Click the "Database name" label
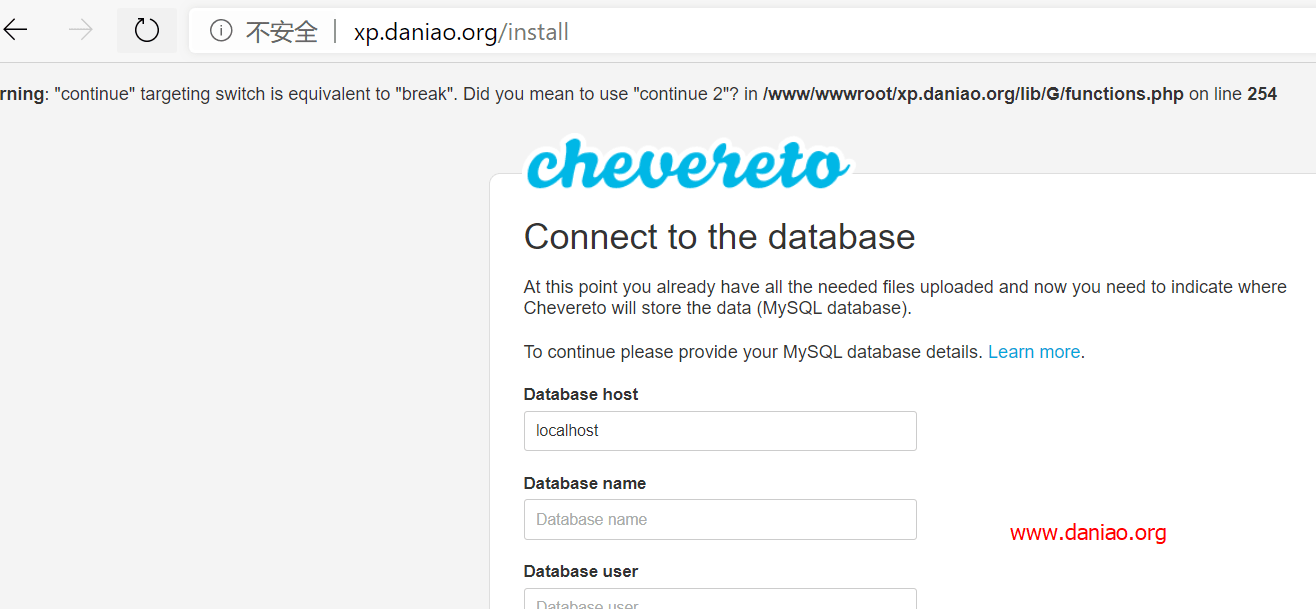The width and height of the screenshot is (1316, 609). (585, 483)
